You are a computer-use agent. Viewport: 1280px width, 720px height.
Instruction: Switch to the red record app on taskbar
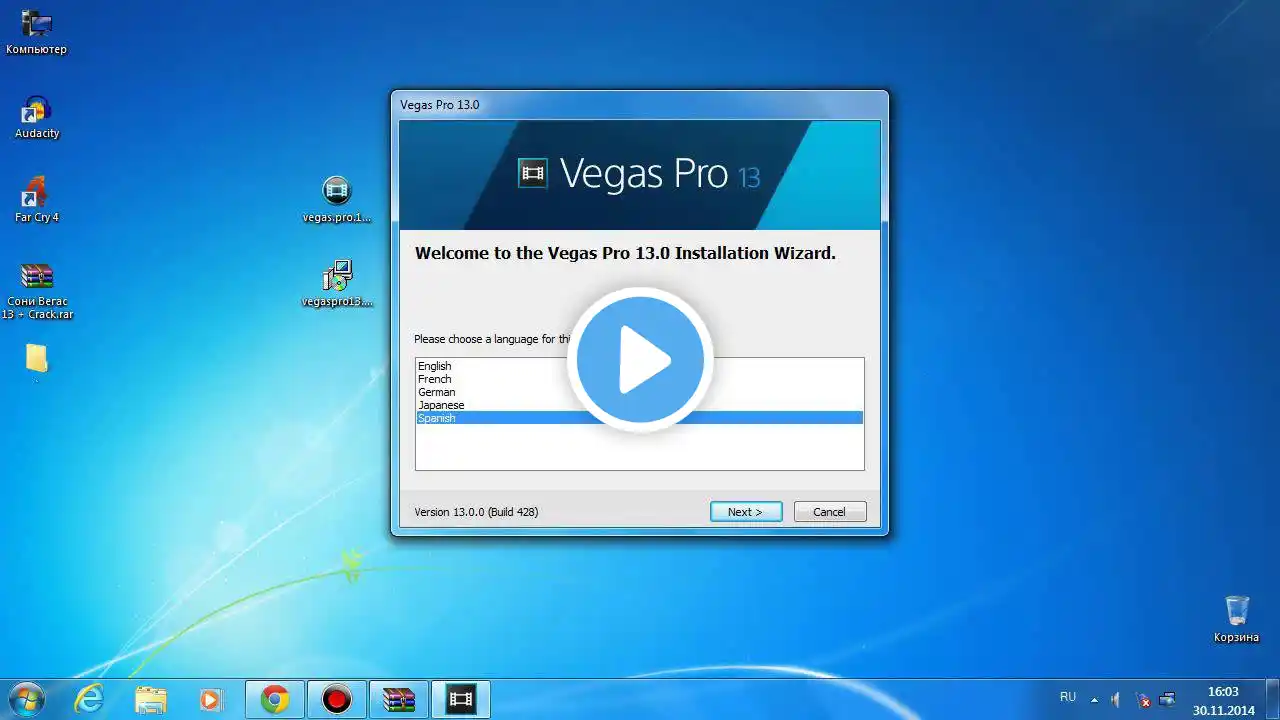click(x=337, y=699)
